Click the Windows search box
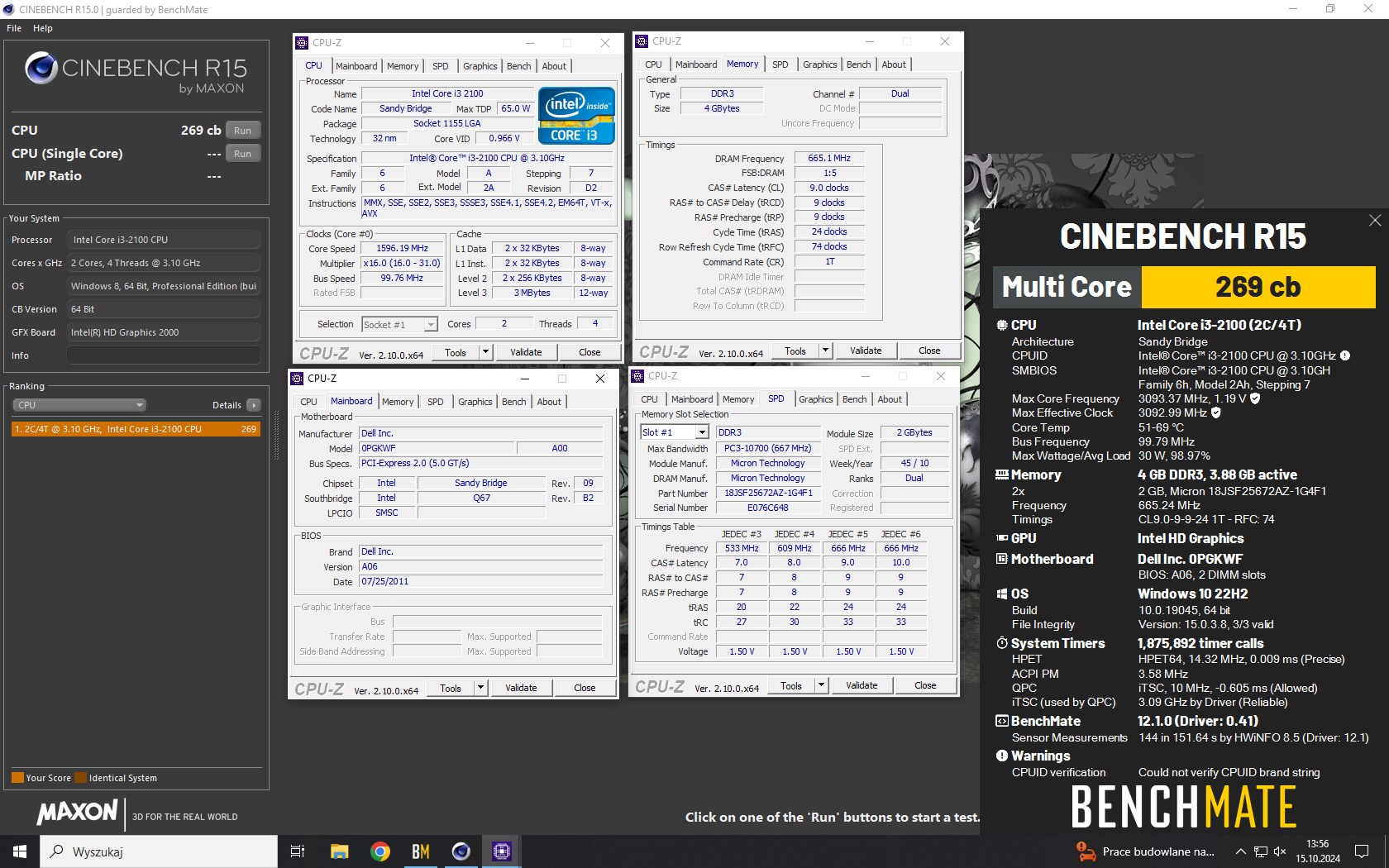 [x=159, y=851]
